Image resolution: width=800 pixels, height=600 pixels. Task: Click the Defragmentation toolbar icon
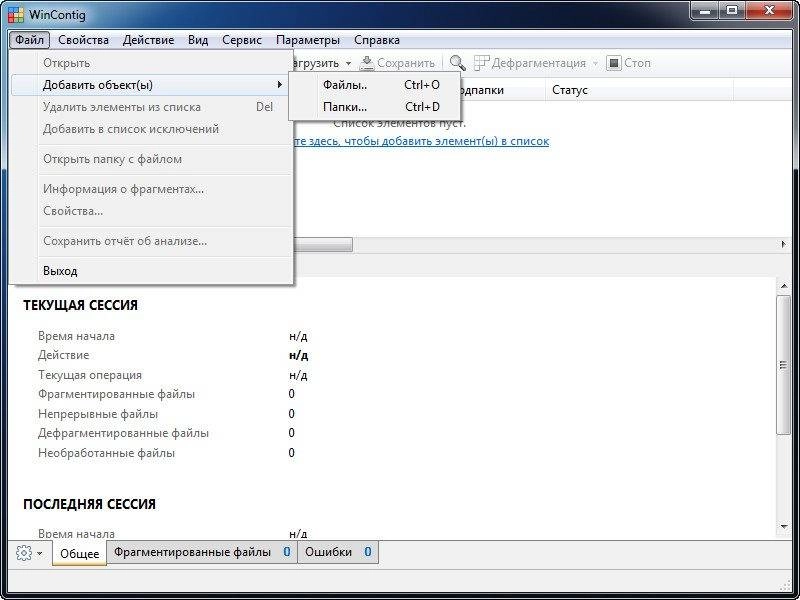481,63
